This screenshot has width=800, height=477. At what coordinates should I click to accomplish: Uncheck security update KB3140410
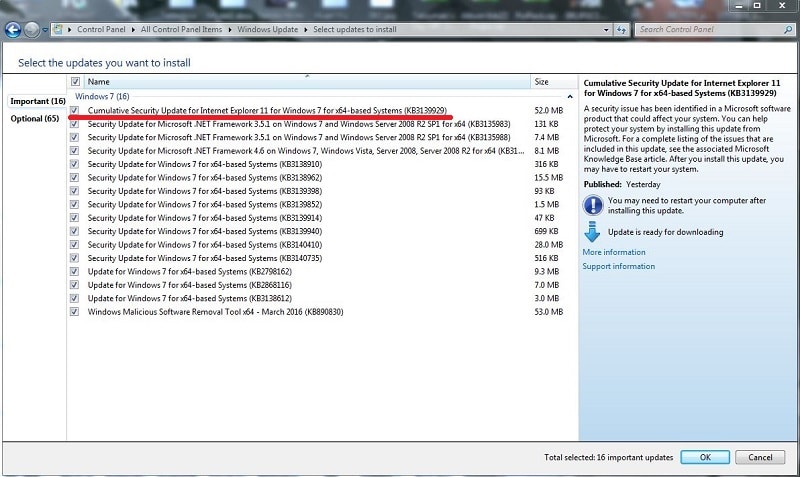click(x=74, y=244)
